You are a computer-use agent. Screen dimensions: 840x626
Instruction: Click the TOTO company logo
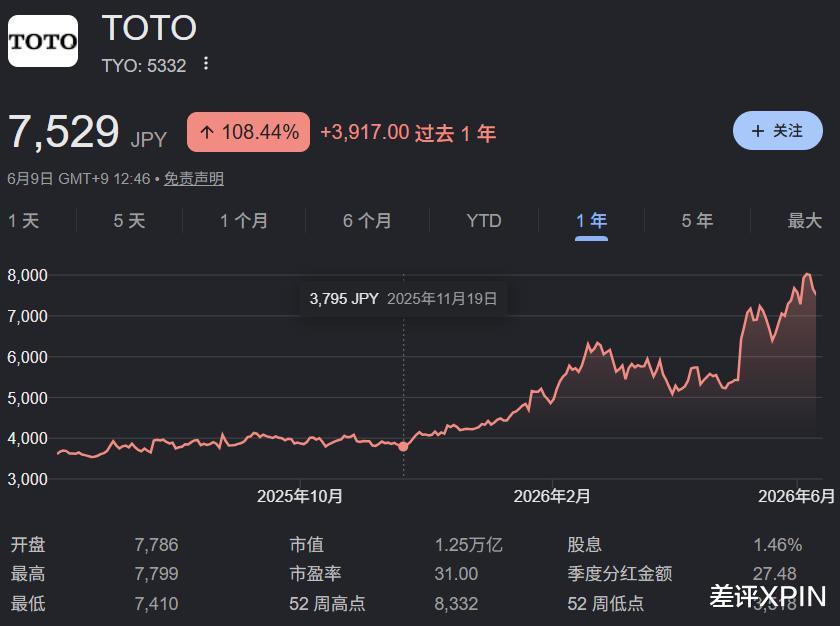pyautogui.click(x=43, y=41)
